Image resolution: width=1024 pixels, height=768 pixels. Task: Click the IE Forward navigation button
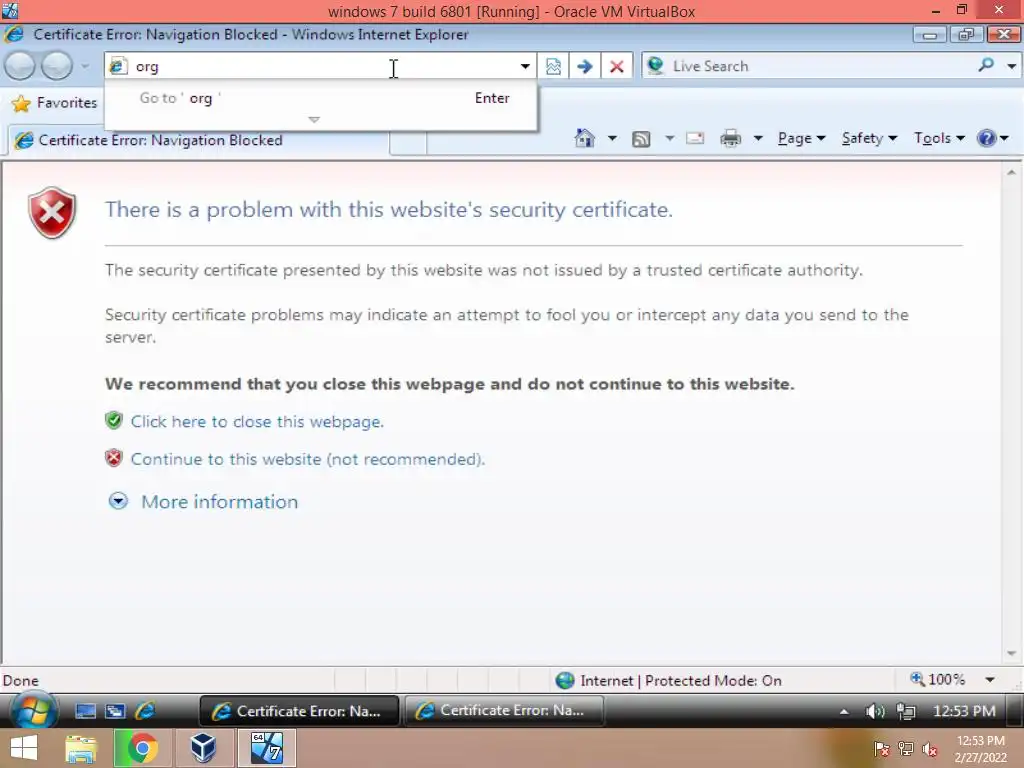coord(57,66)
